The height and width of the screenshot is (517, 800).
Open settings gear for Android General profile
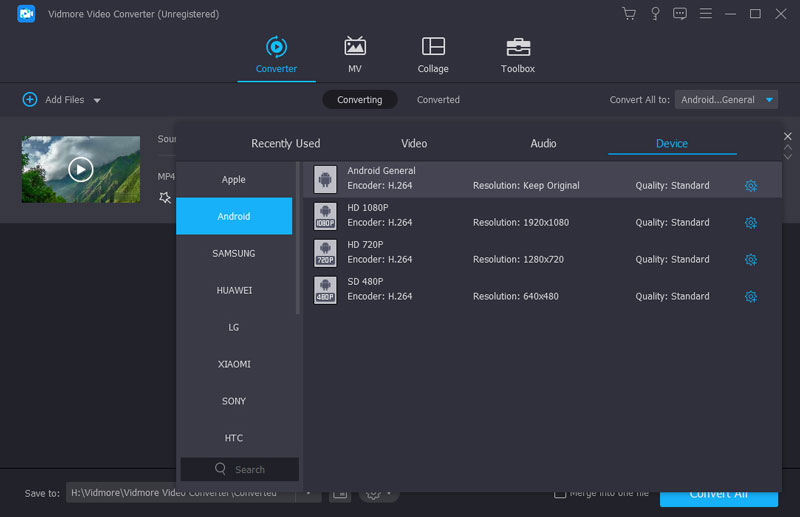(750, 186)
